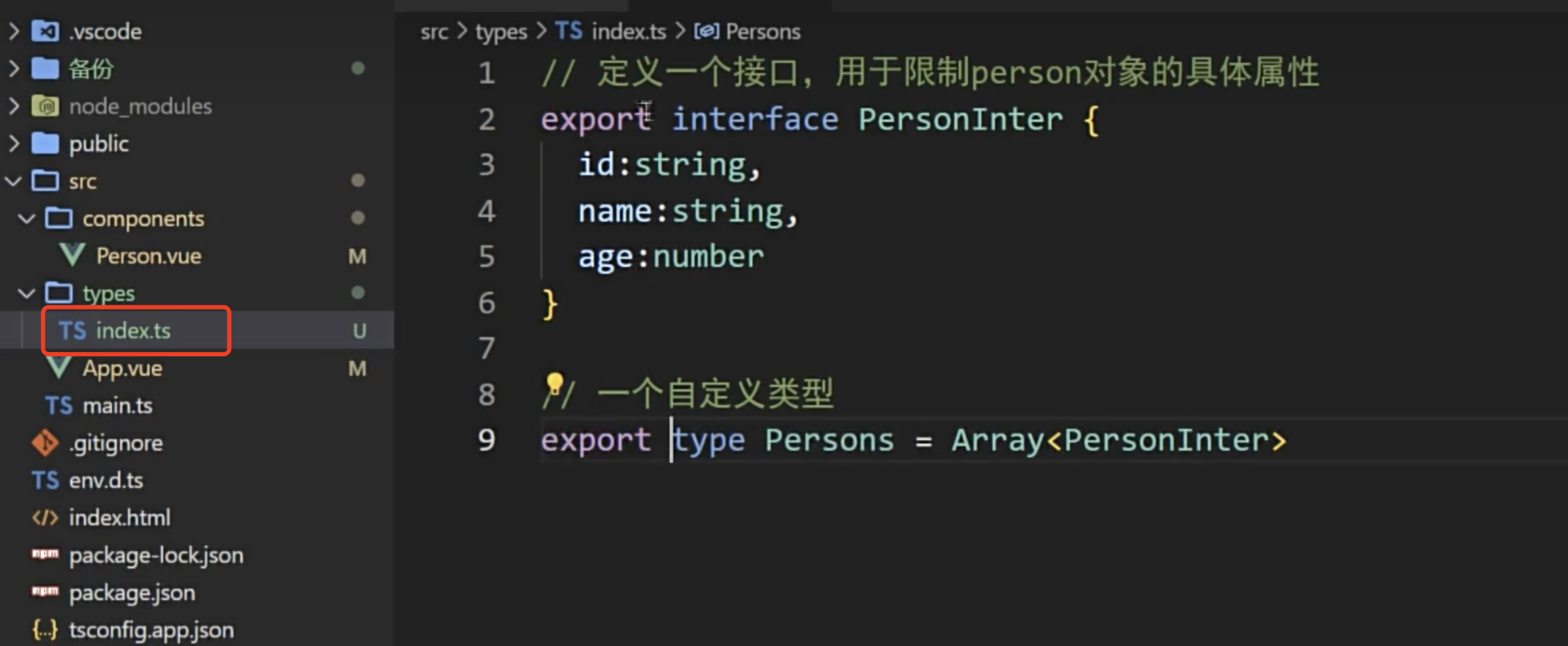Select index.ts in the types folder
1568x646 pixels.
point(133,331)
